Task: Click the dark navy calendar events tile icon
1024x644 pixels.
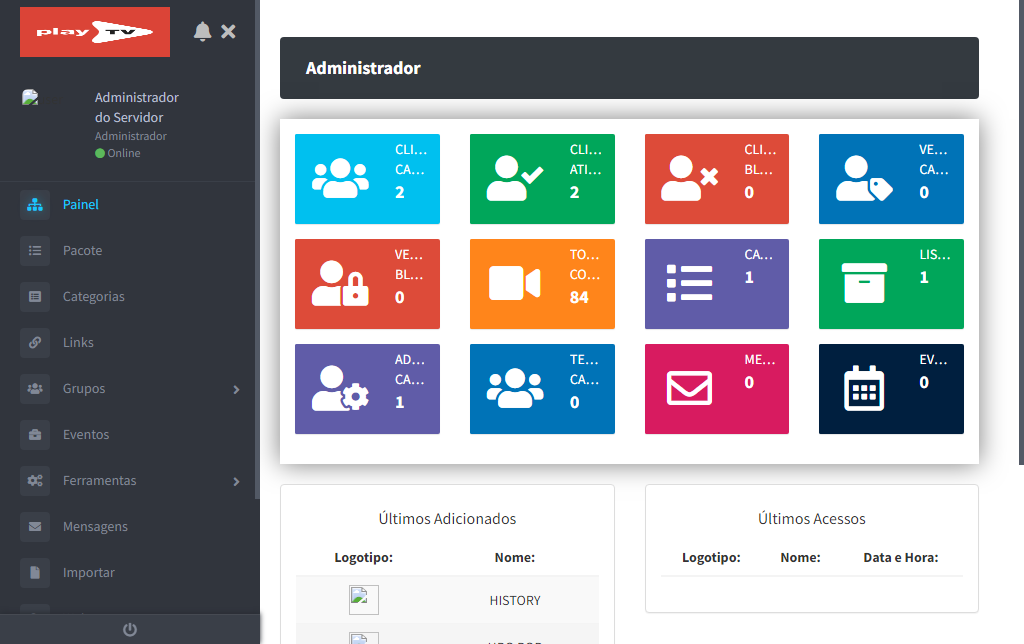Action: tap(864, 388)
